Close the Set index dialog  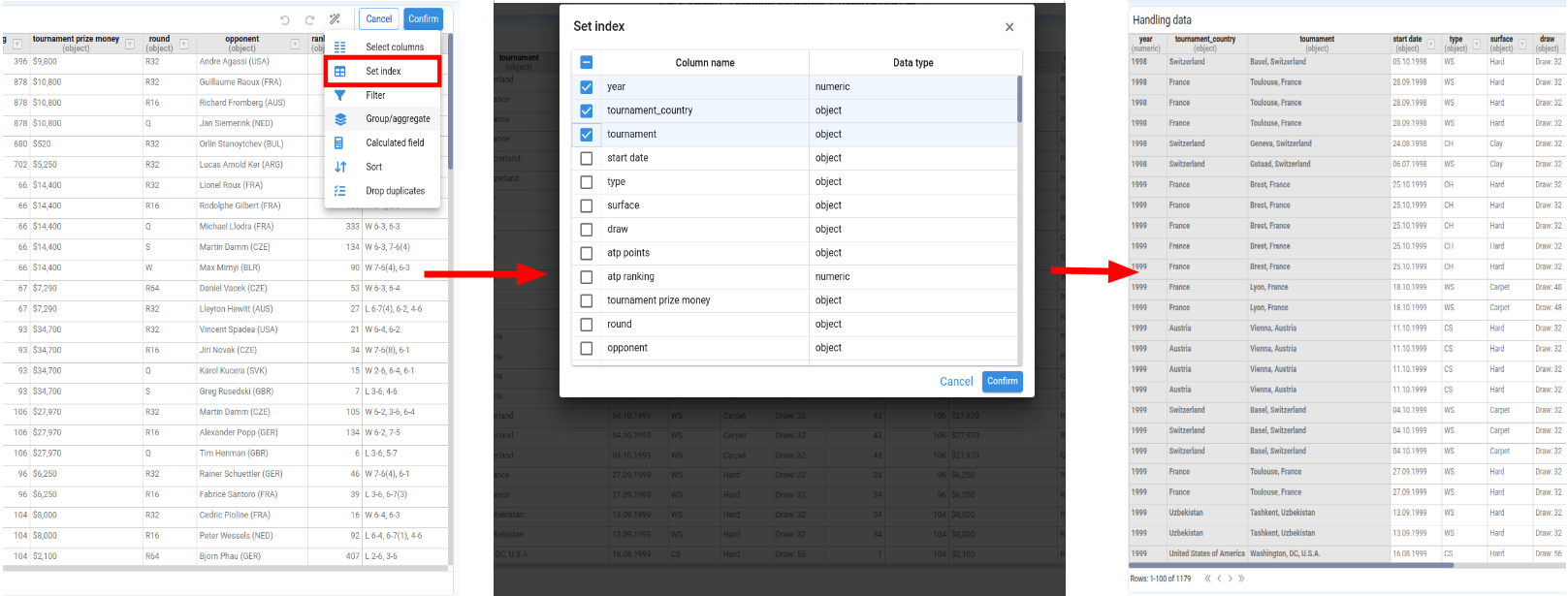(1009, 27)
